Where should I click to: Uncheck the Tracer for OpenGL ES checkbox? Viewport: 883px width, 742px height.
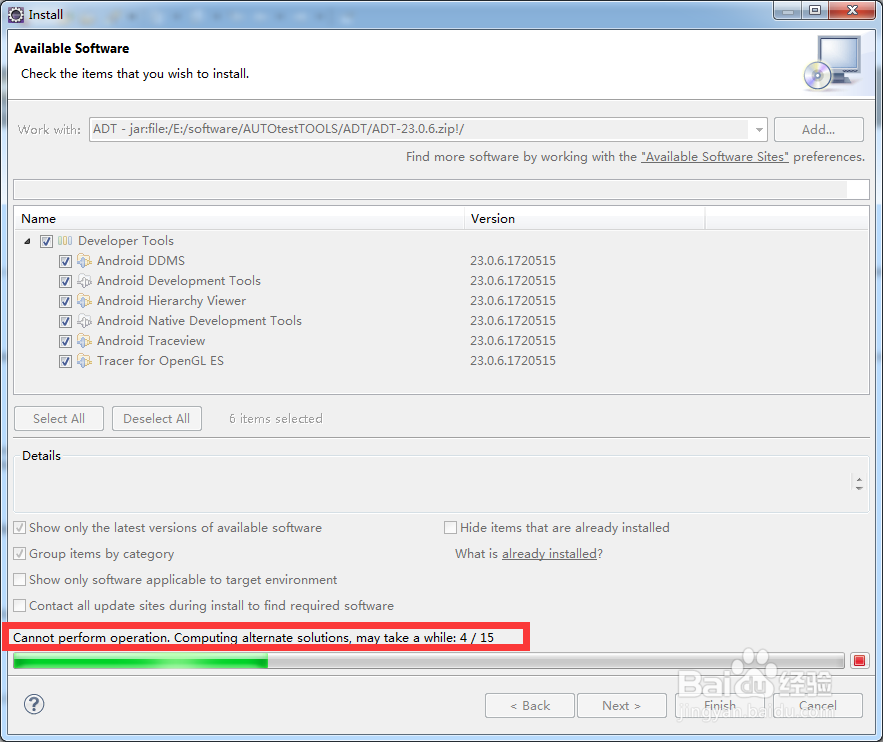pyautogui.click(x=65, y=361)
